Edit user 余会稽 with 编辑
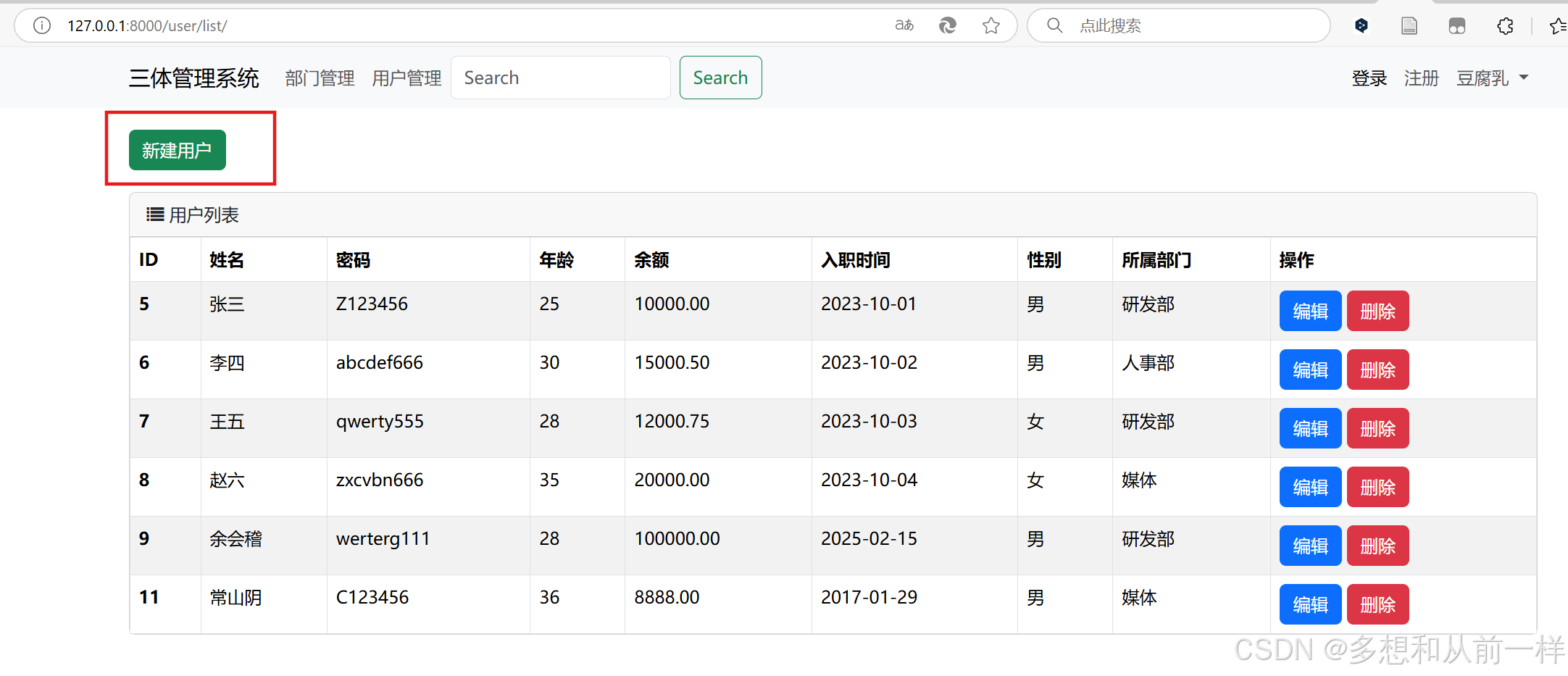Image resolution: width=1568 pixels, height=676 pixels. point(1310,546)
